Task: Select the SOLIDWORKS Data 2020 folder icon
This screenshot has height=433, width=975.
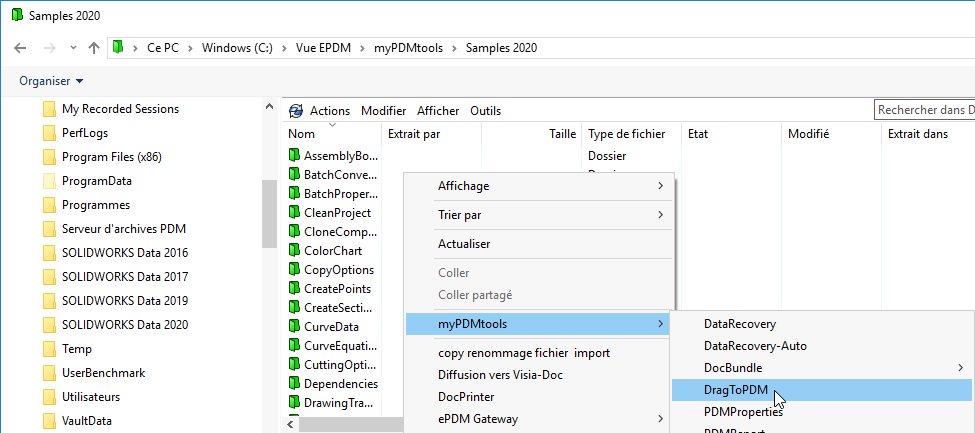Action: coord(49,325)
